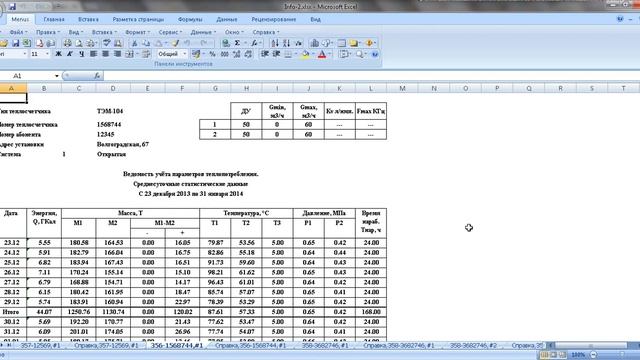Click the Decrease Indent icon

click(x=264, y=54)
